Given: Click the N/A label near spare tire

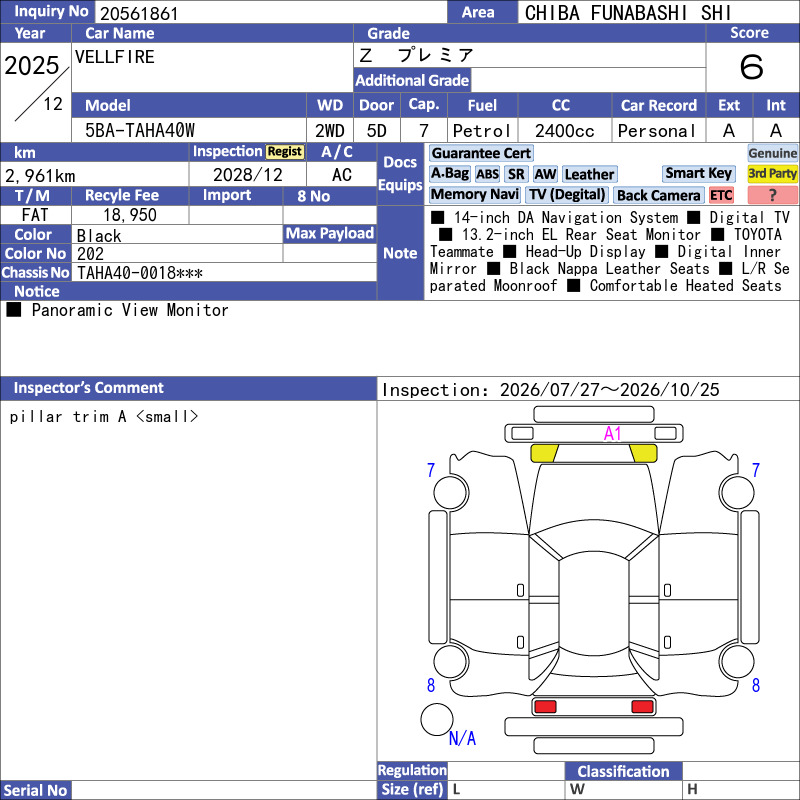Looking at the screenshot, I should [462, 738].
